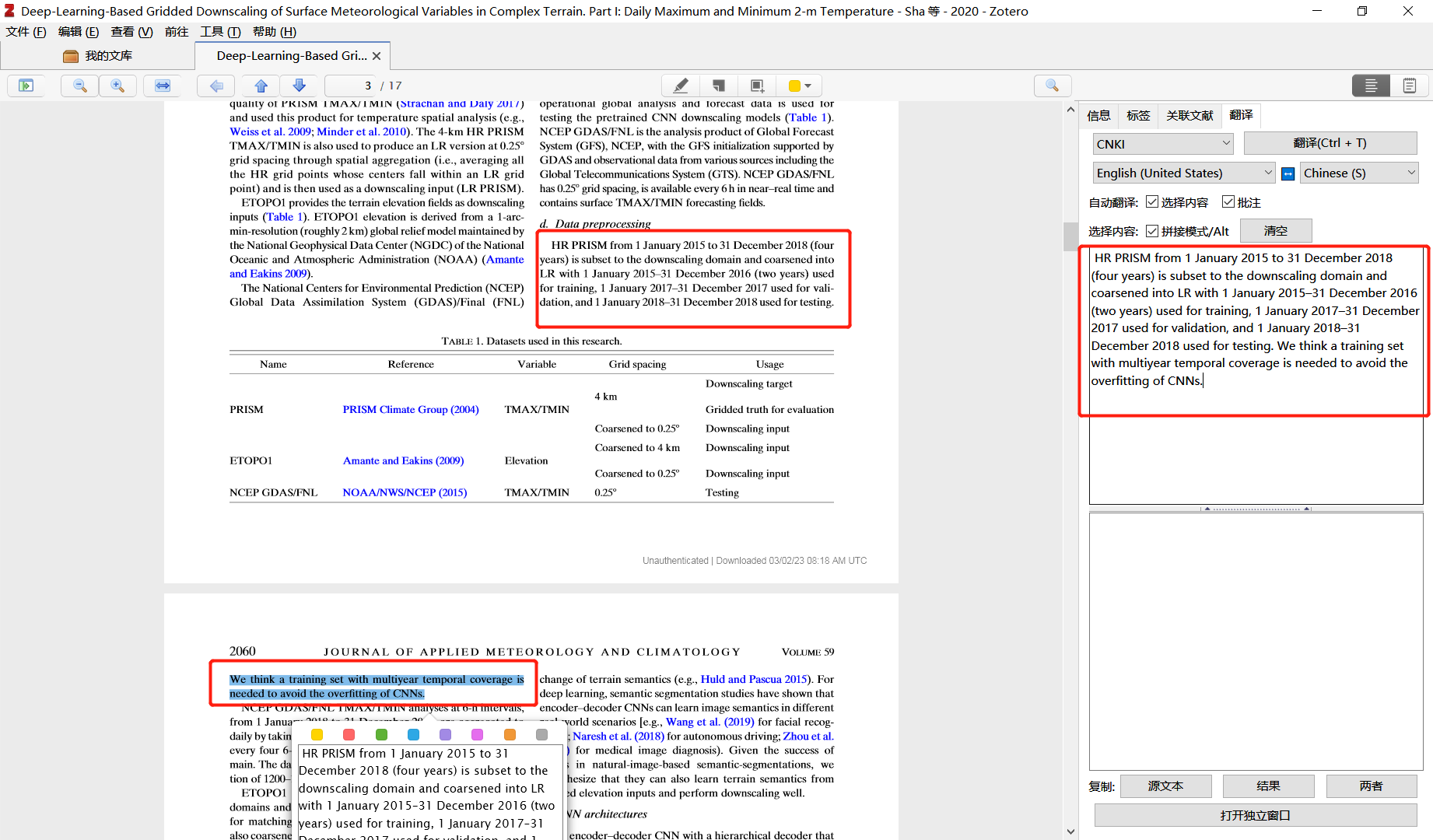
Task: Switch to the 翻译 tab
Action: [1241, 115]
